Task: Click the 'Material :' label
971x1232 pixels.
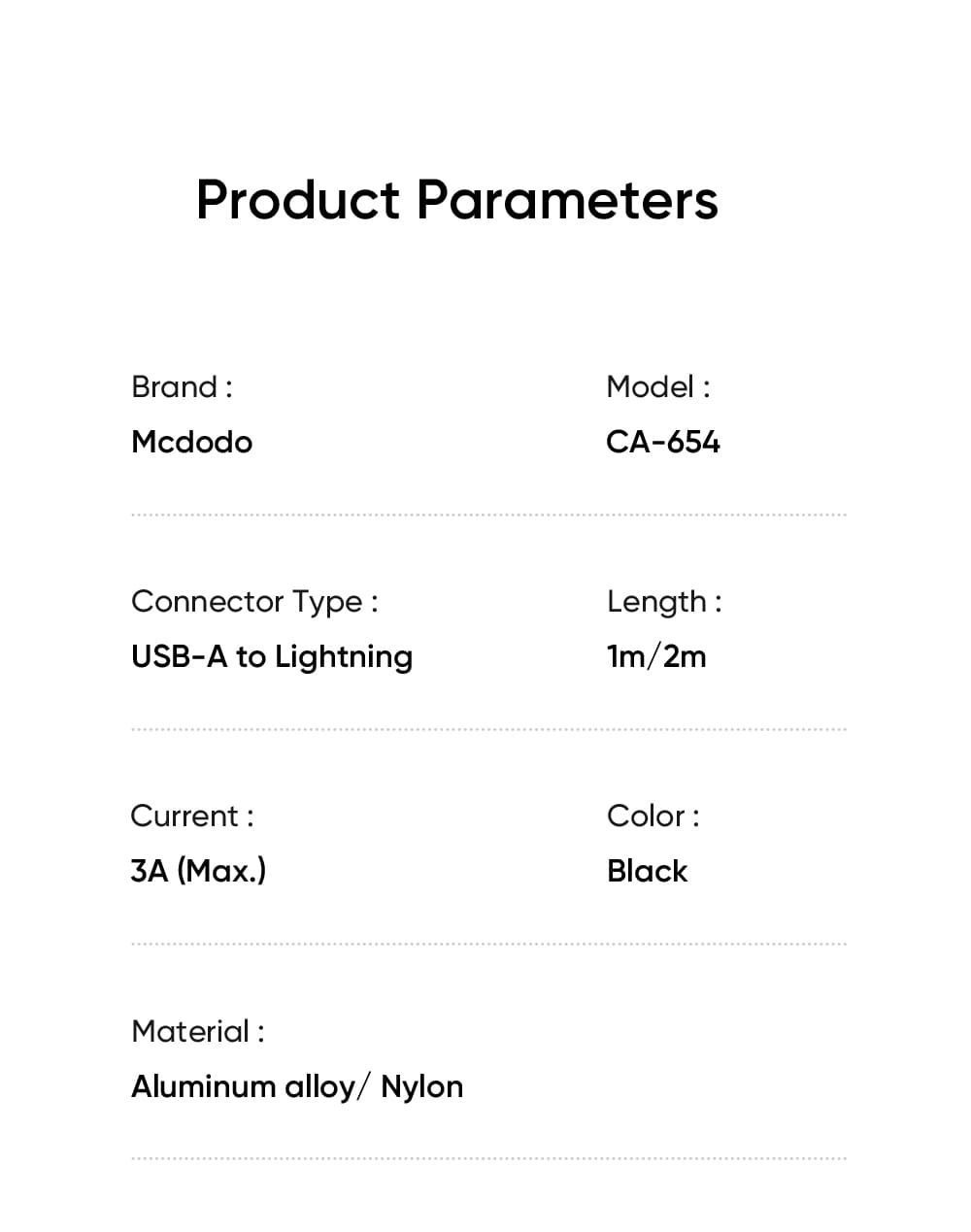Action: tap(197, 1031)
